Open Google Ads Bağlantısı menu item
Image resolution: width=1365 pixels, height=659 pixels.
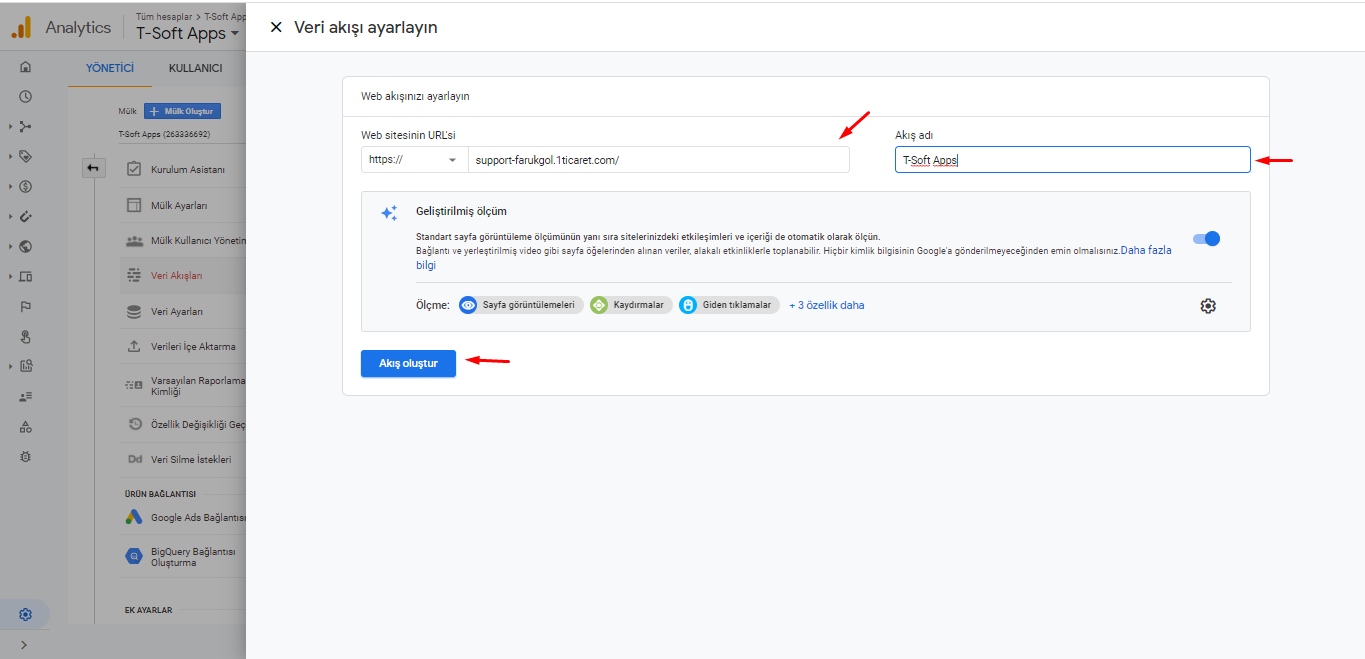point(183,518)
